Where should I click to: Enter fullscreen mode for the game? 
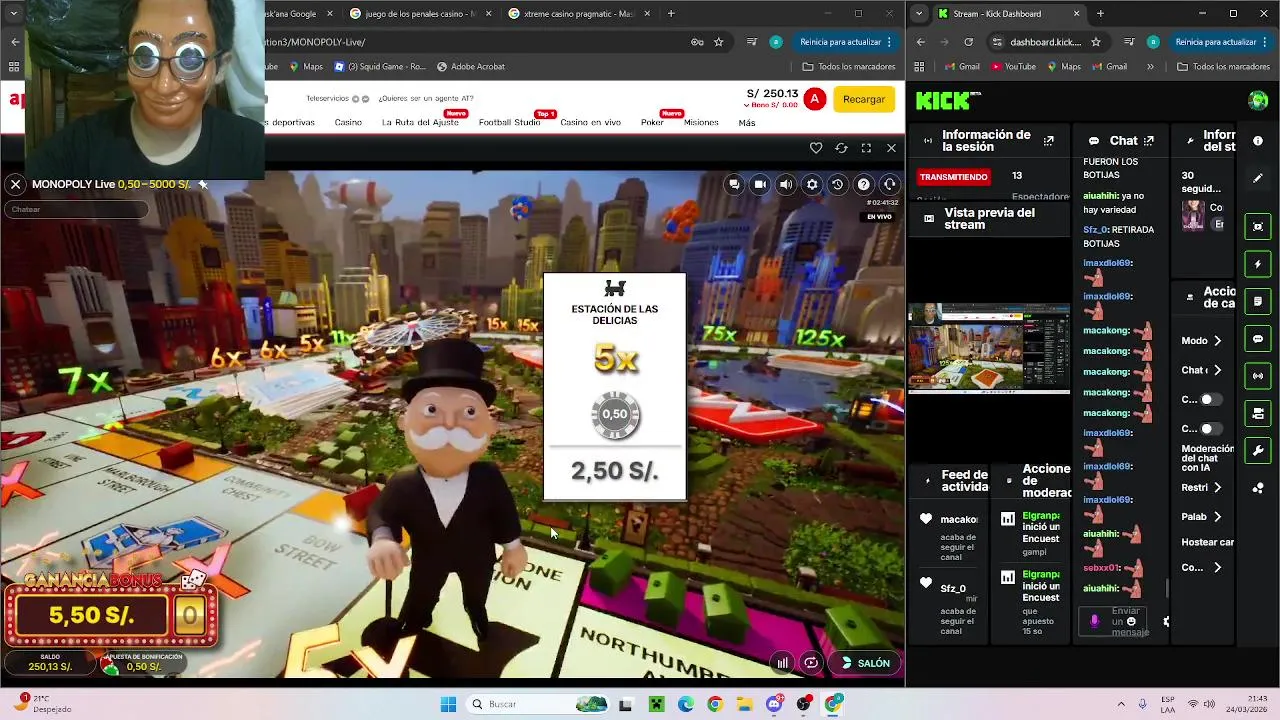866,148
